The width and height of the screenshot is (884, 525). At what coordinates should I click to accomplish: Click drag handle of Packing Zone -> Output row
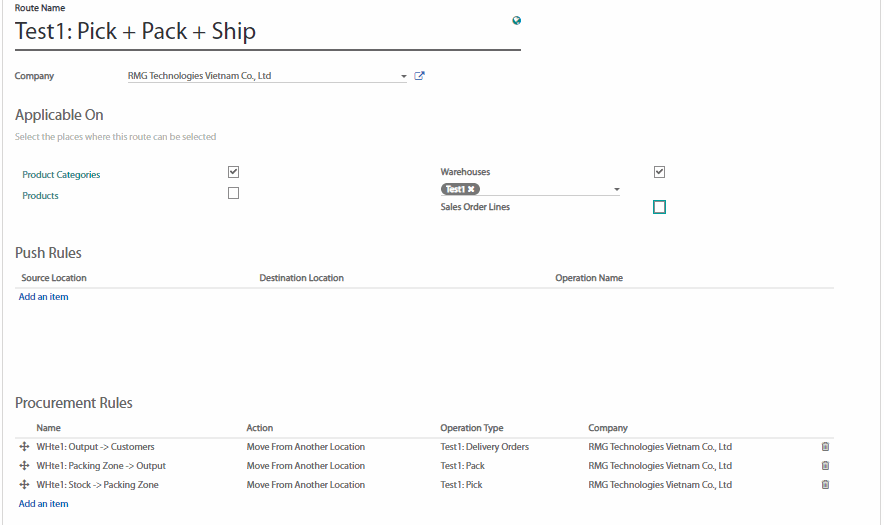(25, 466)
